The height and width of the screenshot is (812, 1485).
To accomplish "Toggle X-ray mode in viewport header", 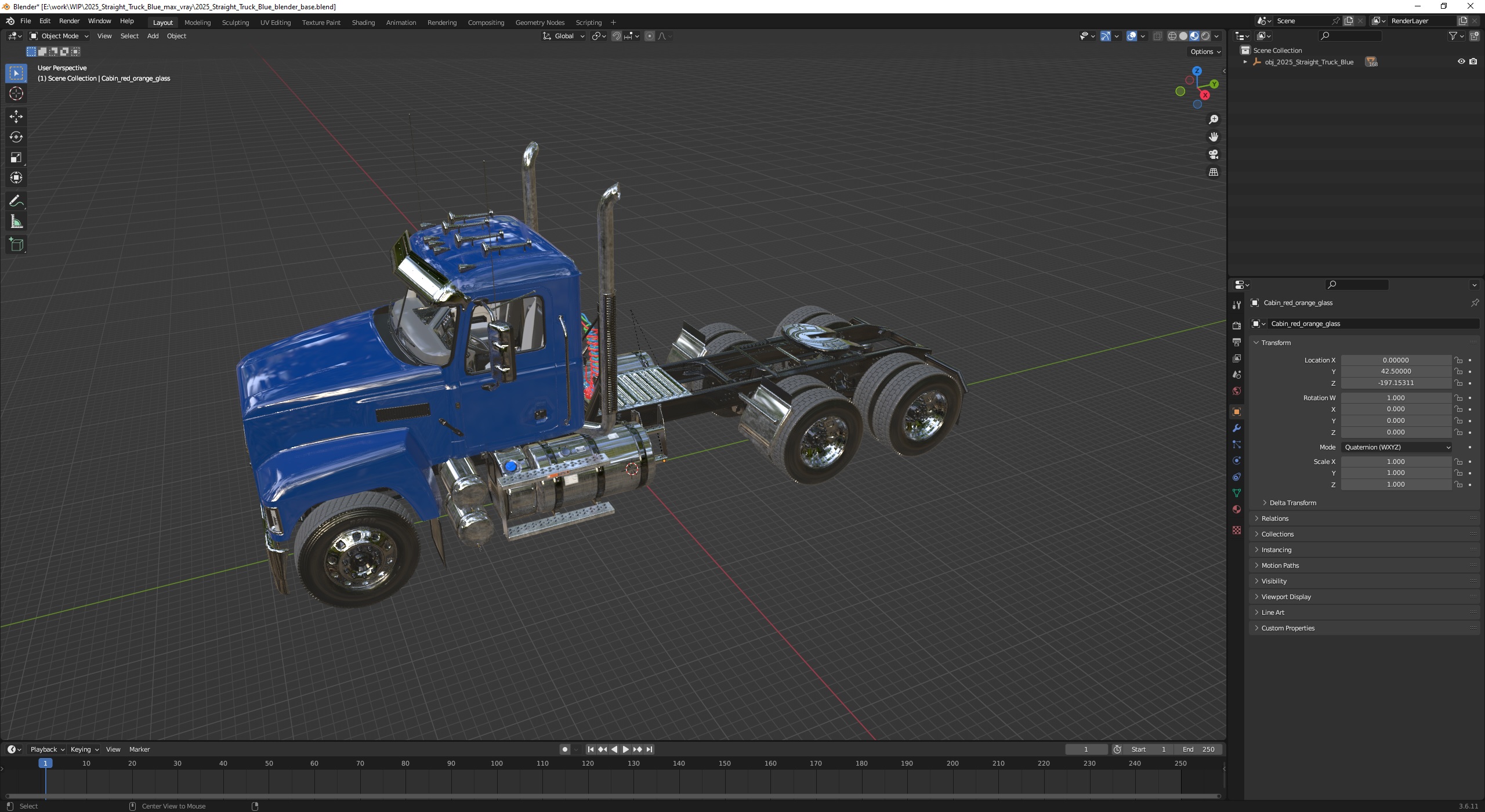I will pyautogui.click(x=1157, y=36).
